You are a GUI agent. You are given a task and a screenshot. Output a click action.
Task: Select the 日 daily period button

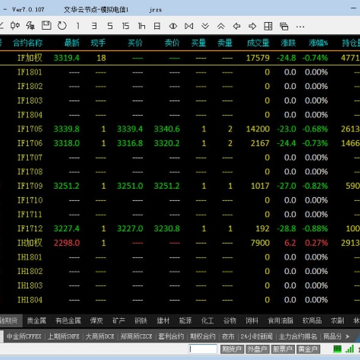(157, 26)
